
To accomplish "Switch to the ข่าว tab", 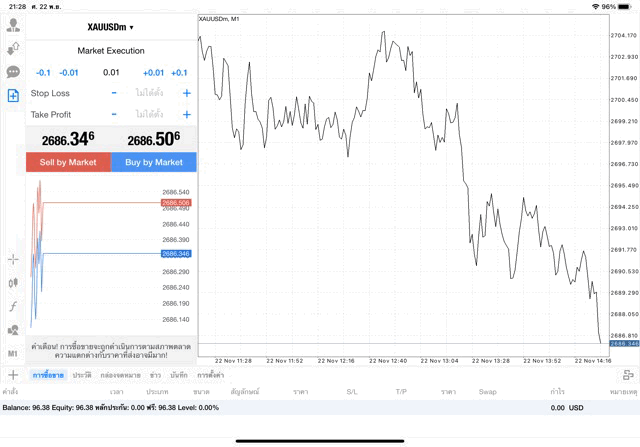I will coord(155,375).
